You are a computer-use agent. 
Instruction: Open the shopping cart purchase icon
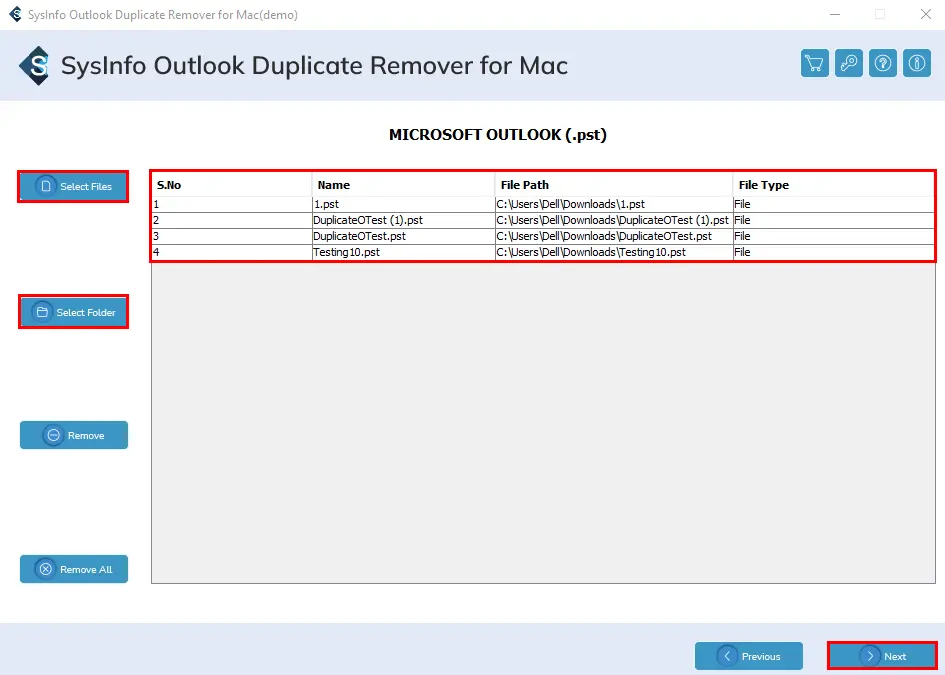coord(815,63)
